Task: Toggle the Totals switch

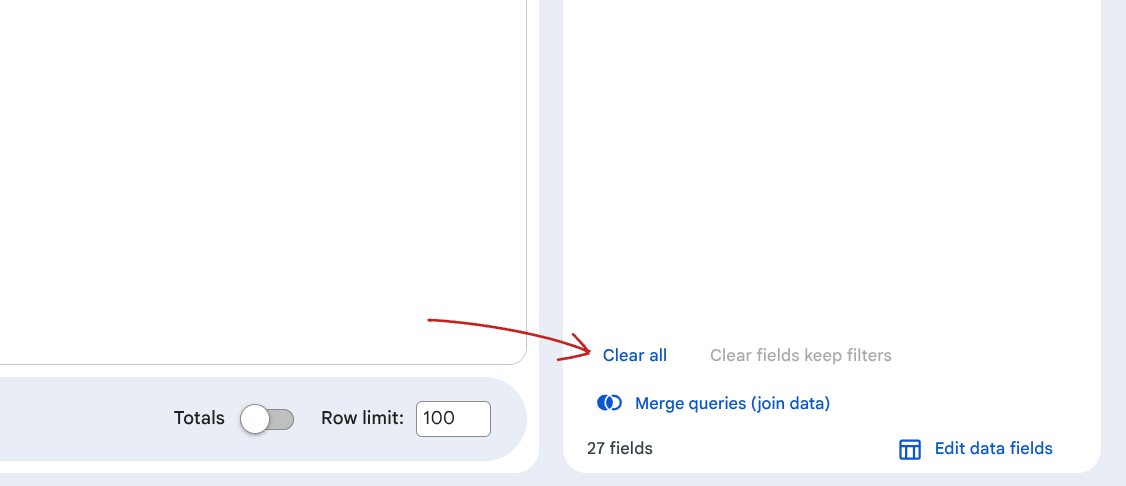Action: coord(267,419)
